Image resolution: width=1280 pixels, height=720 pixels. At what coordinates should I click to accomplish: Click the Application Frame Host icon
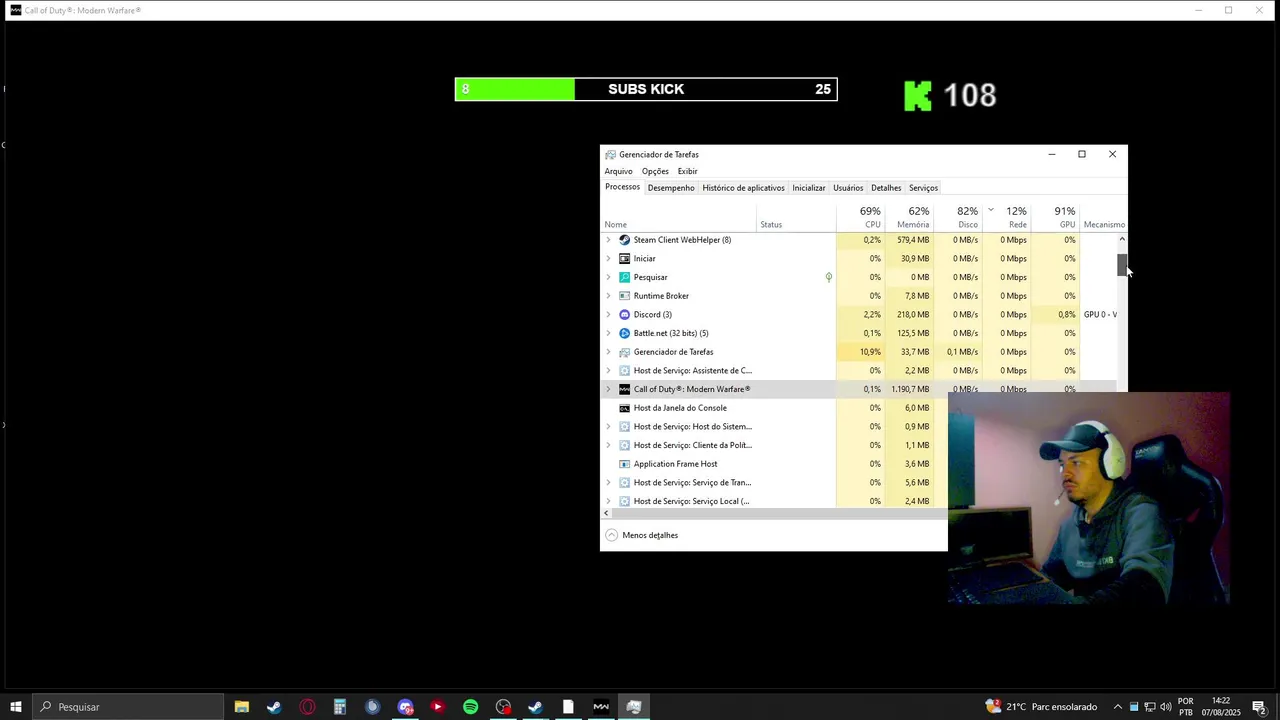625,464
